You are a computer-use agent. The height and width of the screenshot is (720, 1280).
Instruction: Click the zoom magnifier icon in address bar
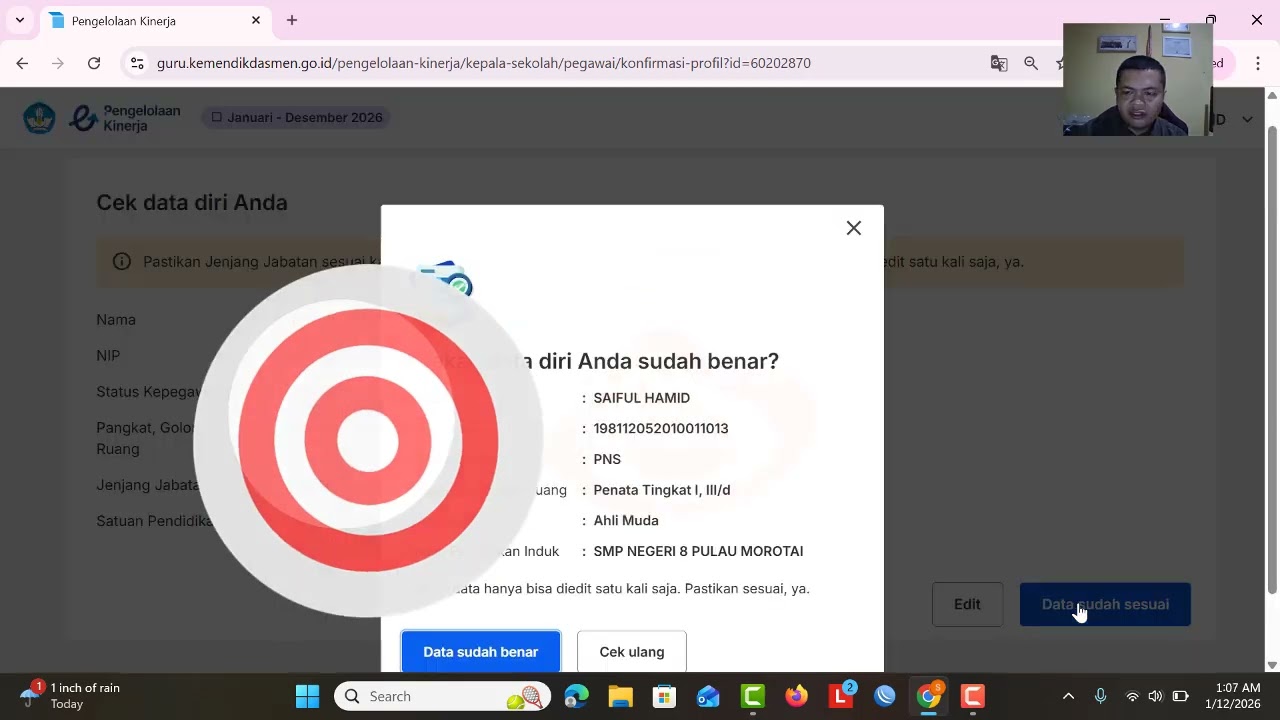pos(1031,63)
